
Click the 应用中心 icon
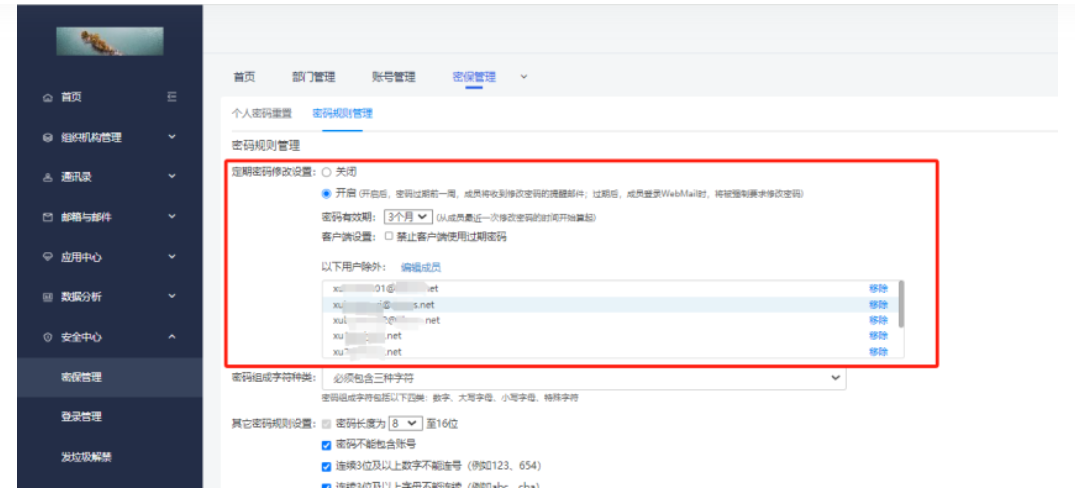click(x=47, y=258)
